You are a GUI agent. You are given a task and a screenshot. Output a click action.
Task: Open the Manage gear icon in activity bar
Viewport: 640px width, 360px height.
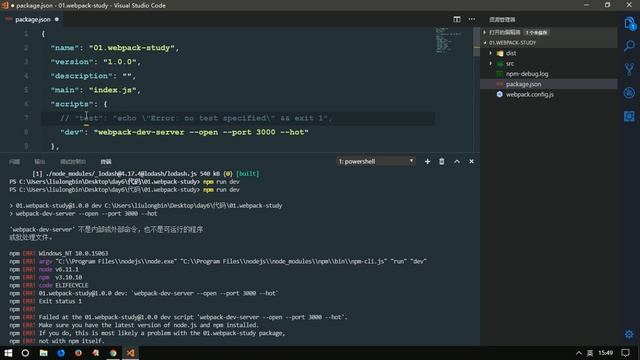[x=629, y=334]
